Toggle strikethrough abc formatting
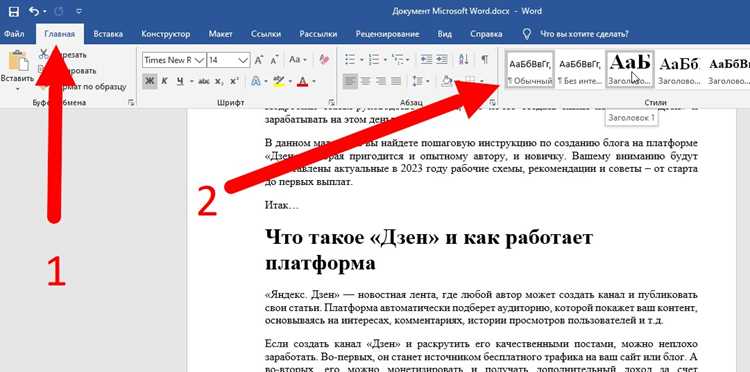750x372 pixels. 204,81
